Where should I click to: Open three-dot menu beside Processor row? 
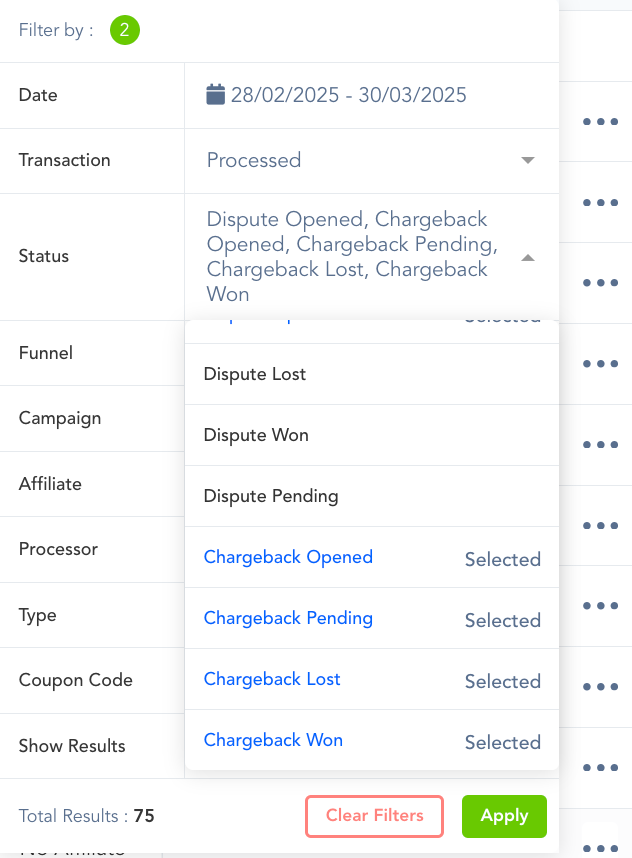click(600, 525)
